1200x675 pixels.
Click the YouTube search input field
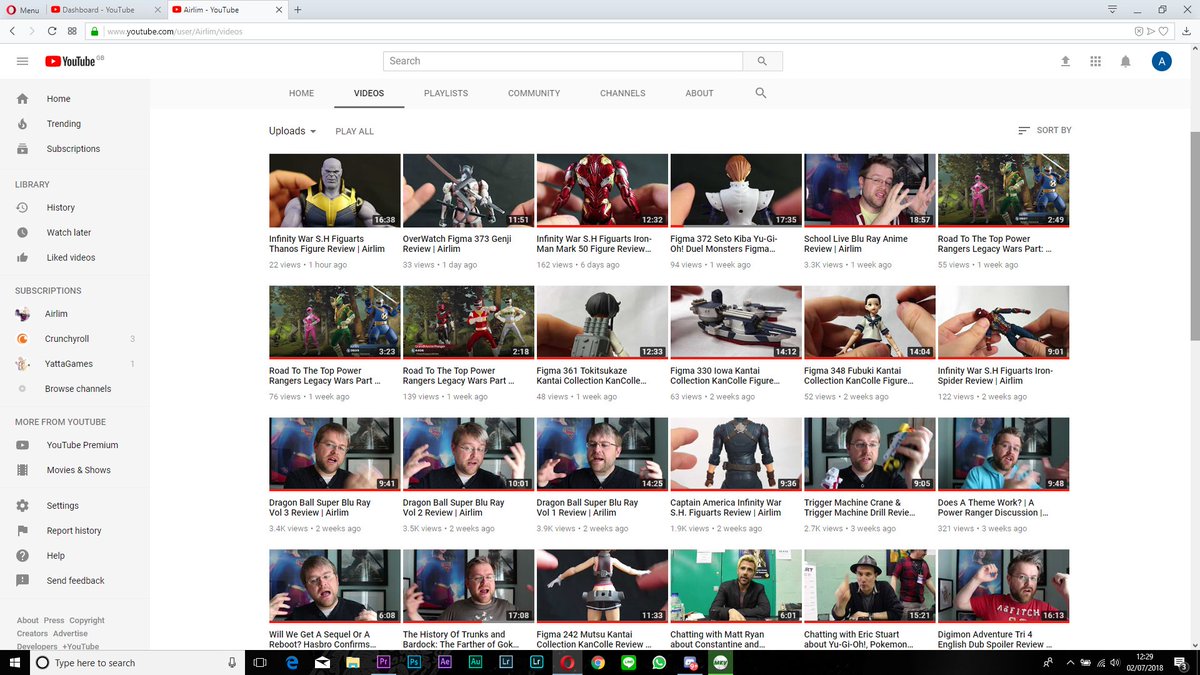click(x=563, y=61)
